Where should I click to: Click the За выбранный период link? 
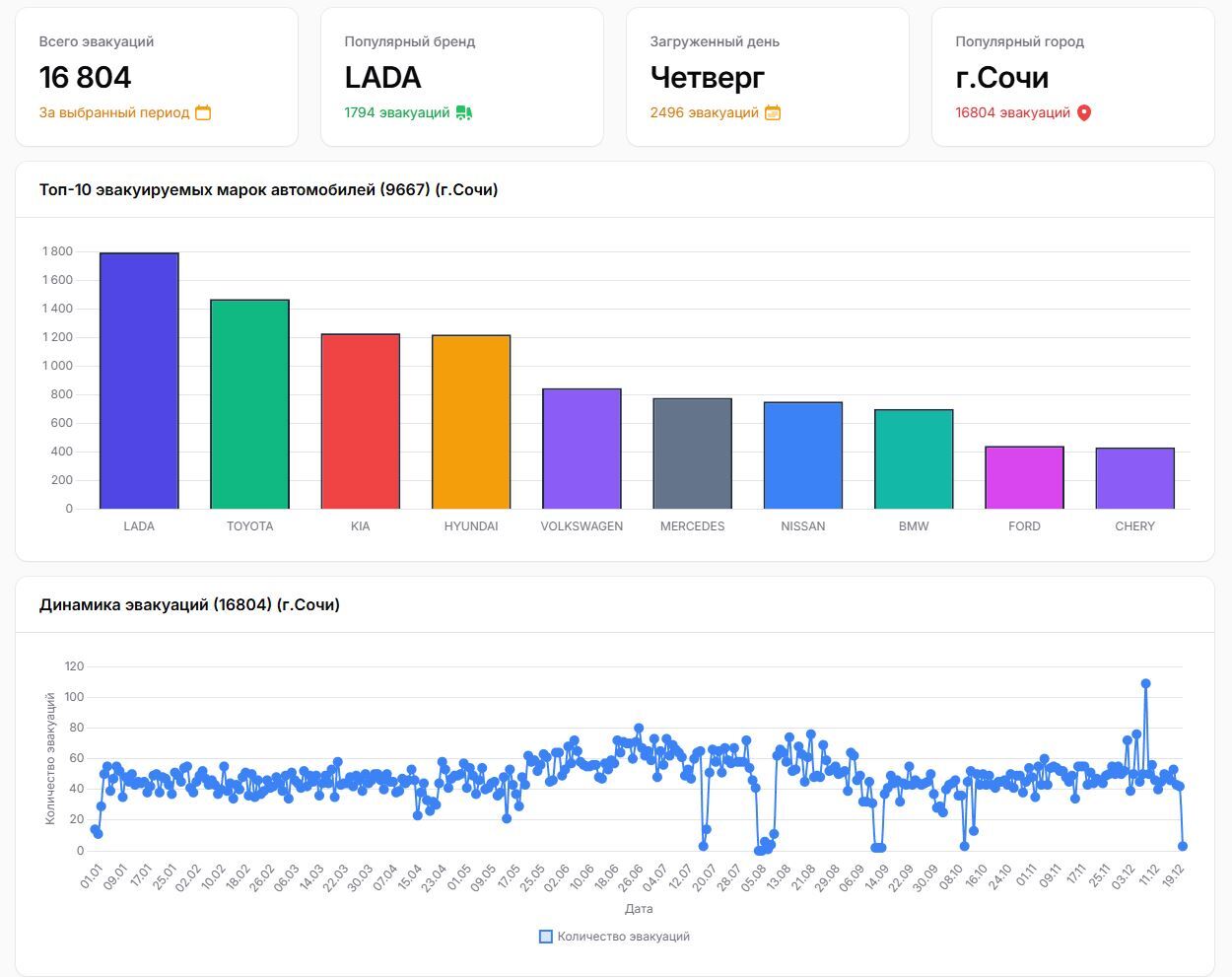click(114, 112)
